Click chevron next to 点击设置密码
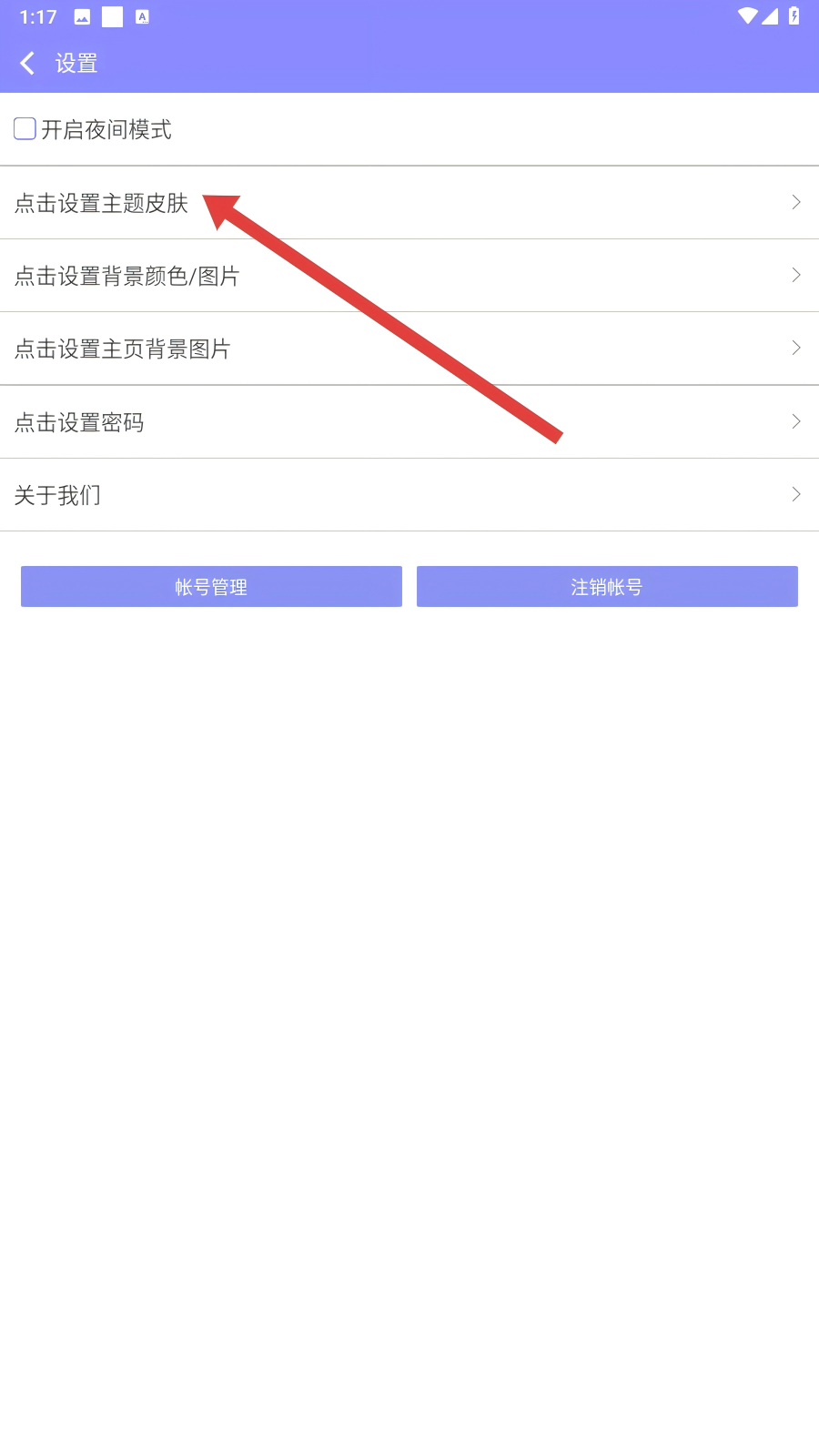819x1456 pixels. 796,421
